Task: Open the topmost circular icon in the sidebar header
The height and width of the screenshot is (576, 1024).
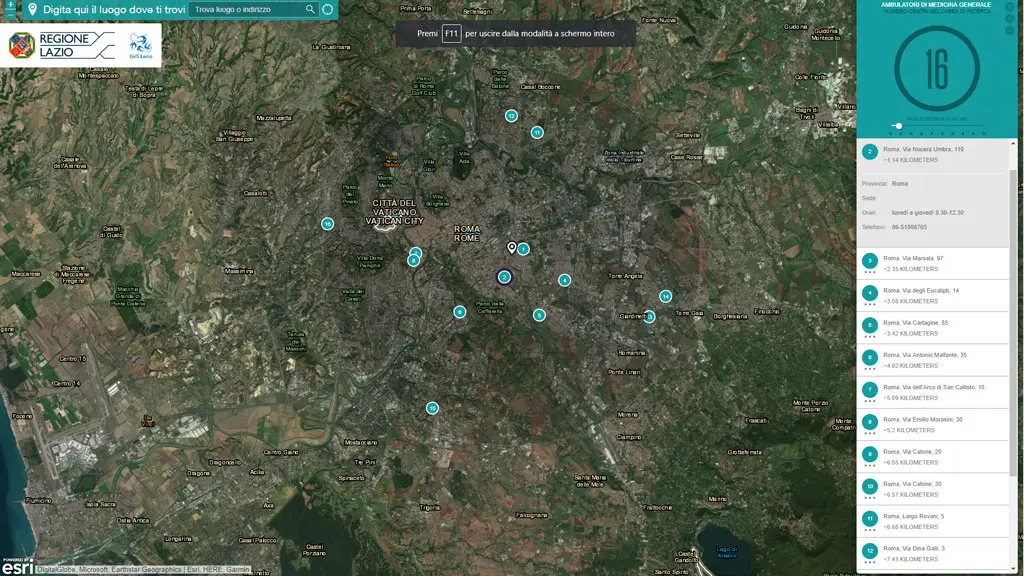Action: (x=1010, y=8)
